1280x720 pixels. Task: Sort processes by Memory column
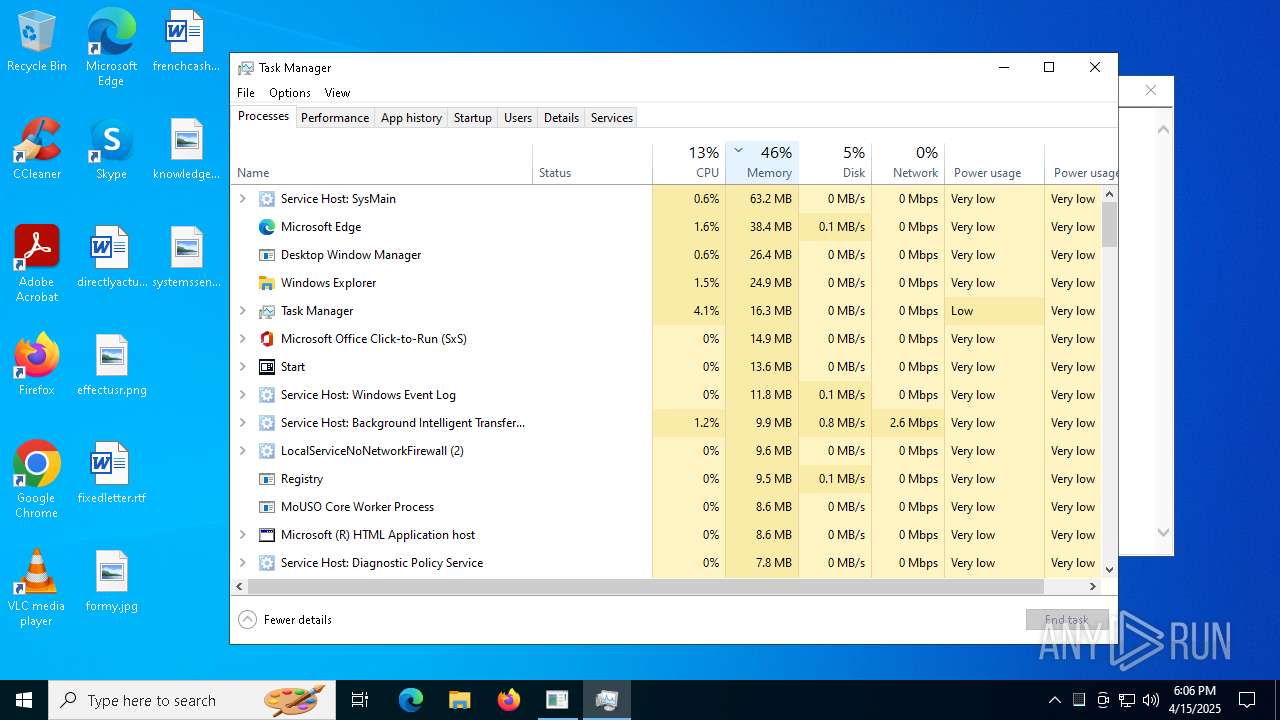(x=762, y=163)
